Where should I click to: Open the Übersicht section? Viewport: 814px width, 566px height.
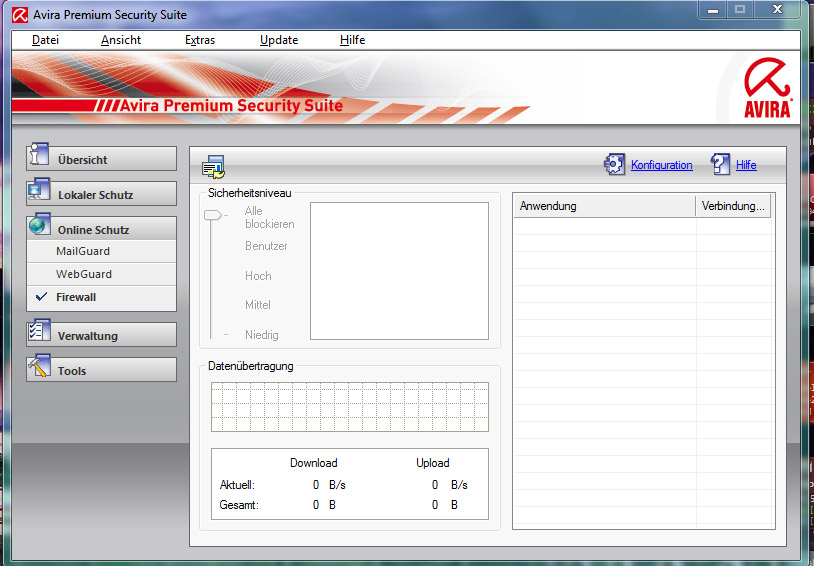(102, 158)
